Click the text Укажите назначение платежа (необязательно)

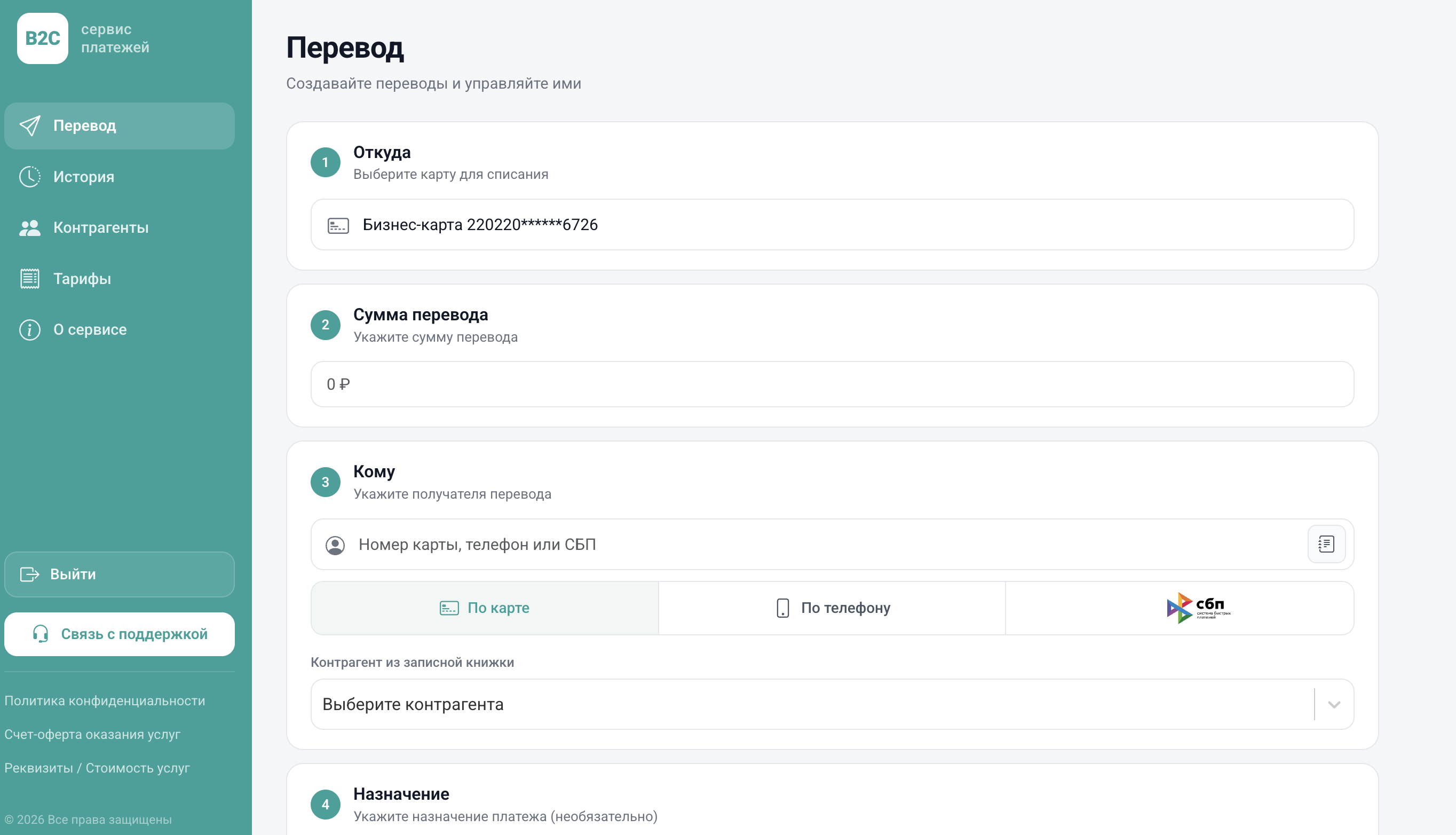tap(505, 817)
